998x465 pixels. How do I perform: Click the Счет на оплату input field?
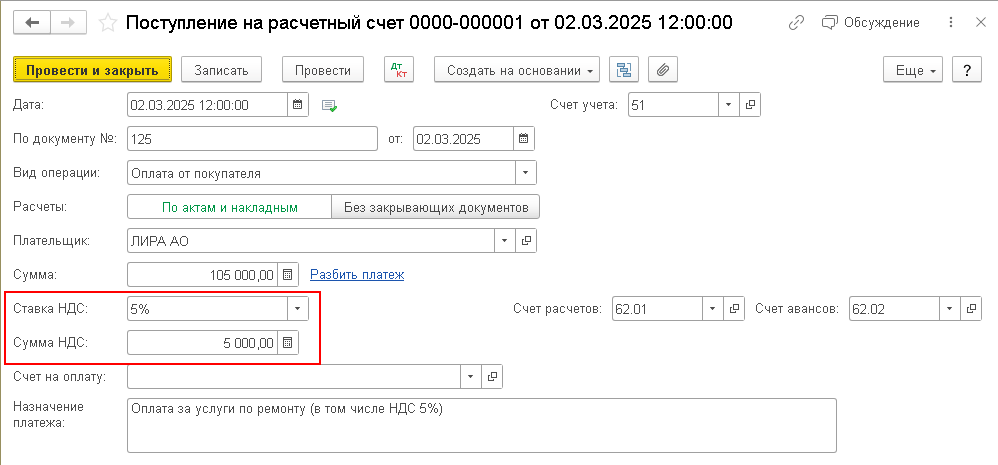point(294,377)
